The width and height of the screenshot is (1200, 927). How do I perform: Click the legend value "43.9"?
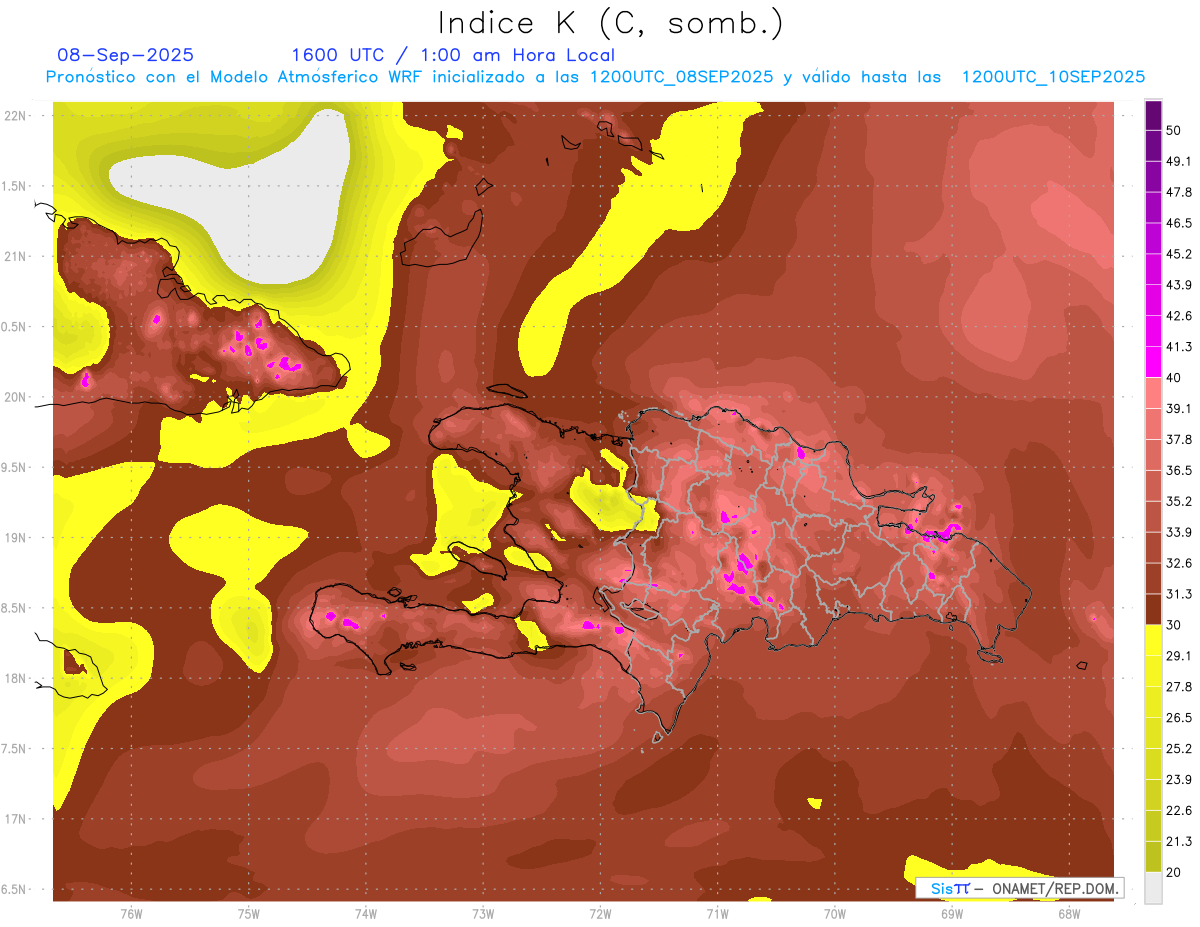click(x=1178, y=285)
